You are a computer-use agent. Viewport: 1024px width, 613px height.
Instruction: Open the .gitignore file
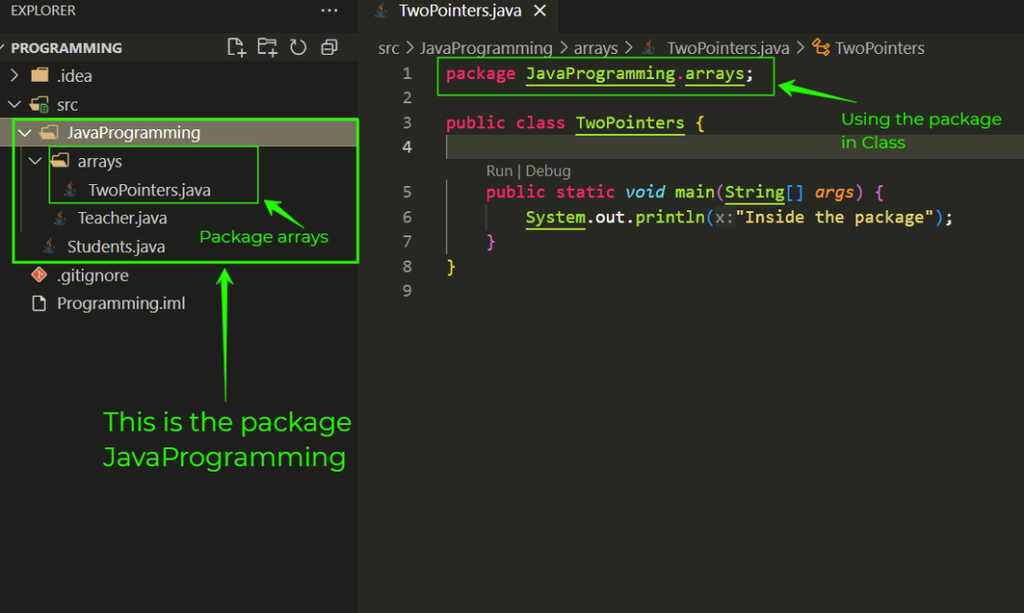point(92,275)
